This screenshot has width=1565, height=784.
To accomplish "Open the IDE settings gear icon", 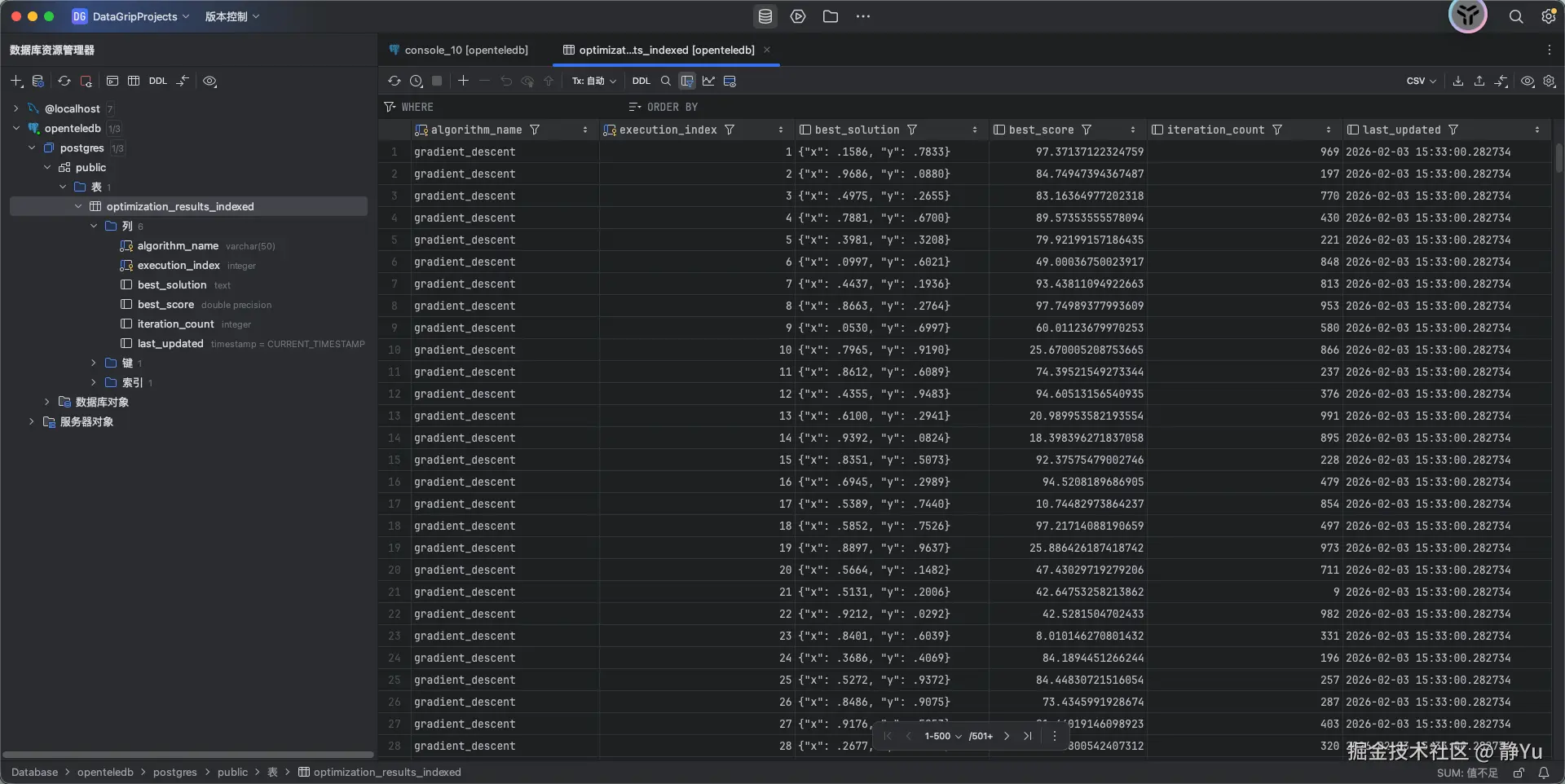I will (x=1549, y=16).
